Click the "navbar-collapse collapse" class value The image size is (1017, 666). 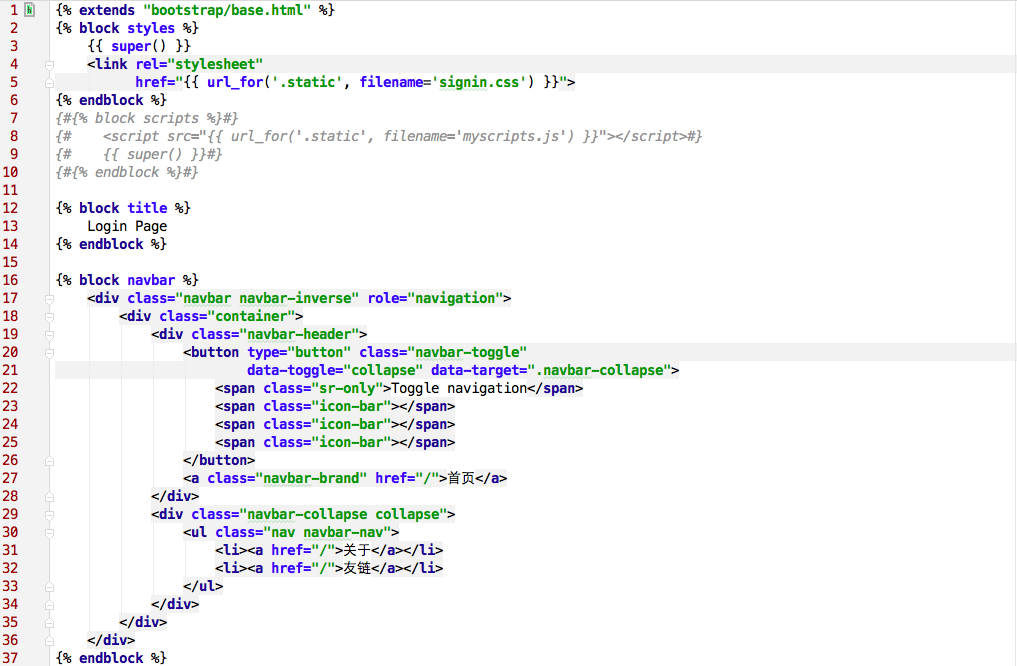(x=343, y=514)
